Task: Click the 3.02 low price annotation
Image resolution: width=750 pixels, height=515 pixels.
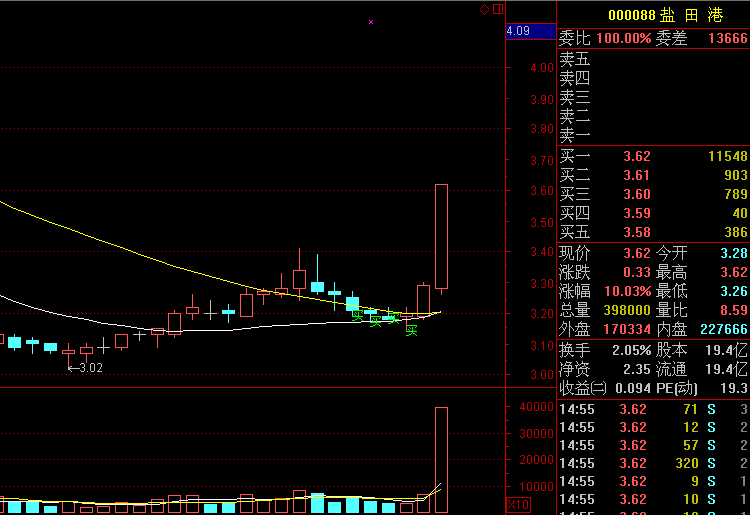Action: coord(85,368)
